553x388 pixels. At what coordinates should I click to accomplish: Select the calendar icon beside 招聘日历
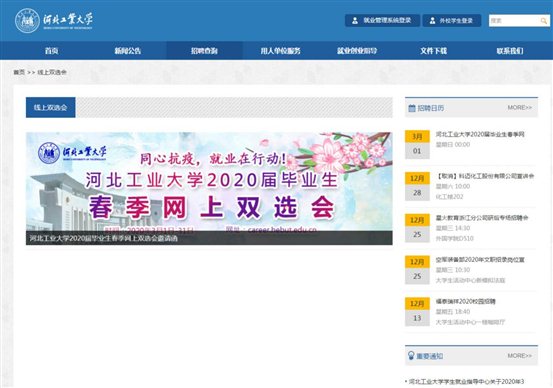point(412,108)
